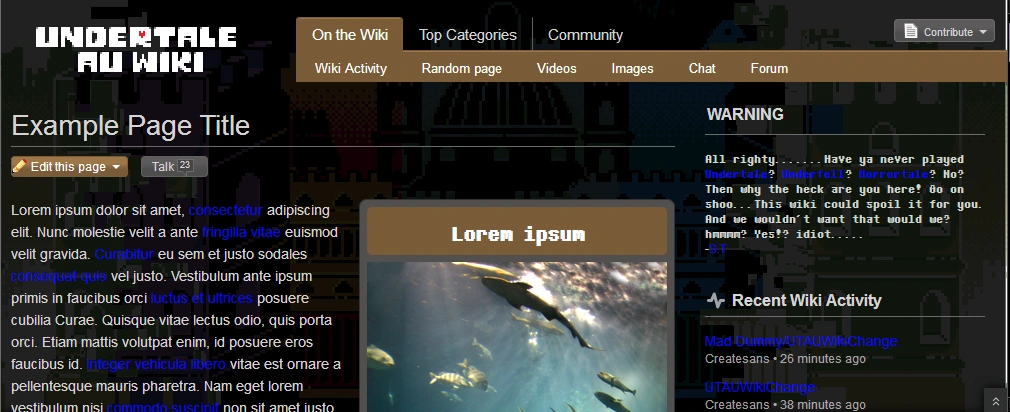Screen dimensions: 1010x412
Task: Click the Recent Wiki Activity pulse icon
Action: [715, 300]
